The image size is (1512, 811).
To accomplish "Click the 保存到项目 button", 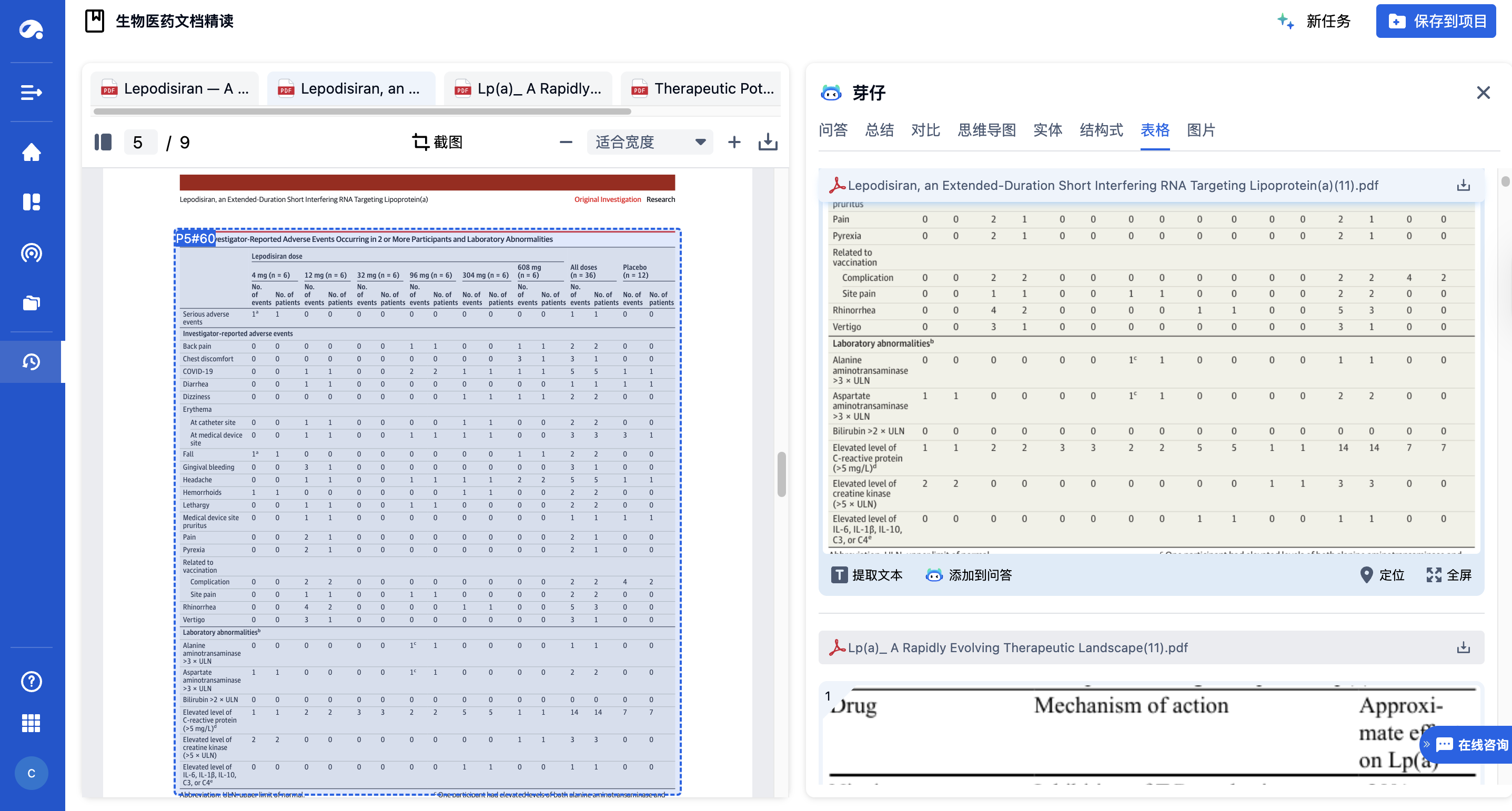I will coord(1436,21).
